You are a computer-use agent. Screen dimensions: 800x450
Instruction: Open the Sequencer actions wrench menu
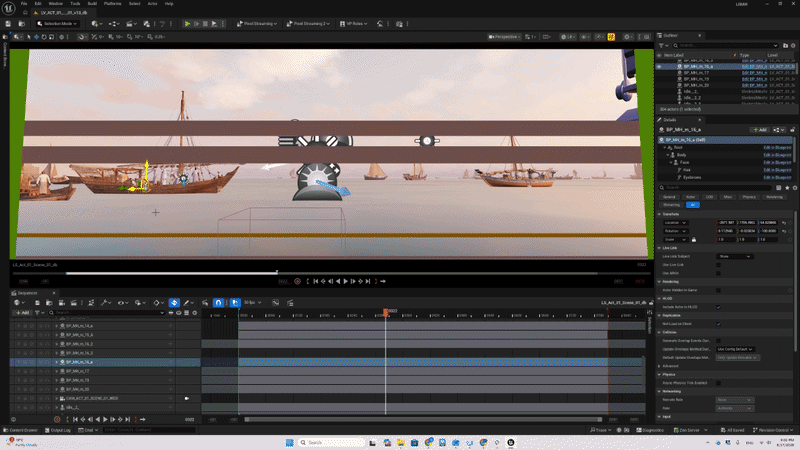click(x=105, y=303)
